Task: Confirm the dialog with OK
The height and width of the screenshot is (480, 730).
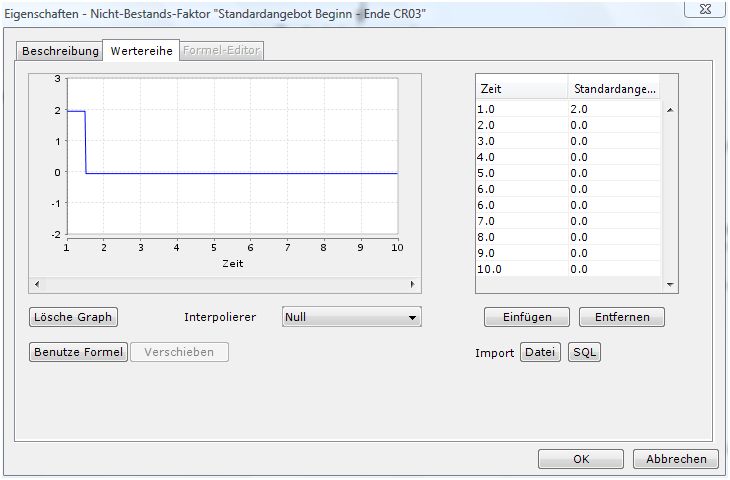Action: coord(581,459)
